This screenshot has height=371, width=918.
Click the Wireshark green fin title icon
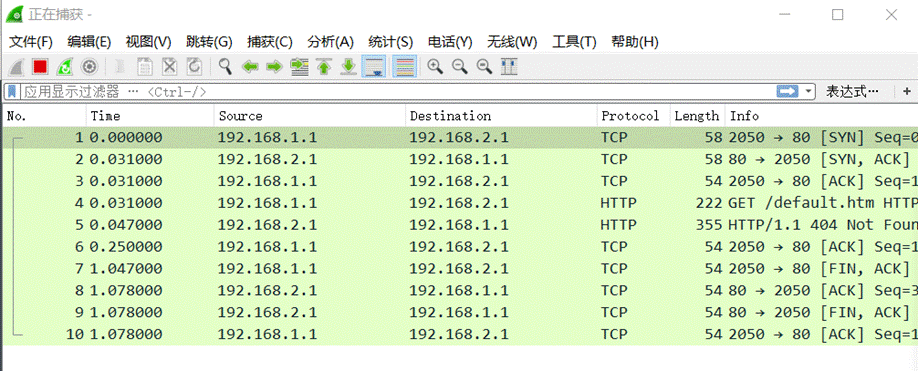pyautogui.click(x=14, y=14)
